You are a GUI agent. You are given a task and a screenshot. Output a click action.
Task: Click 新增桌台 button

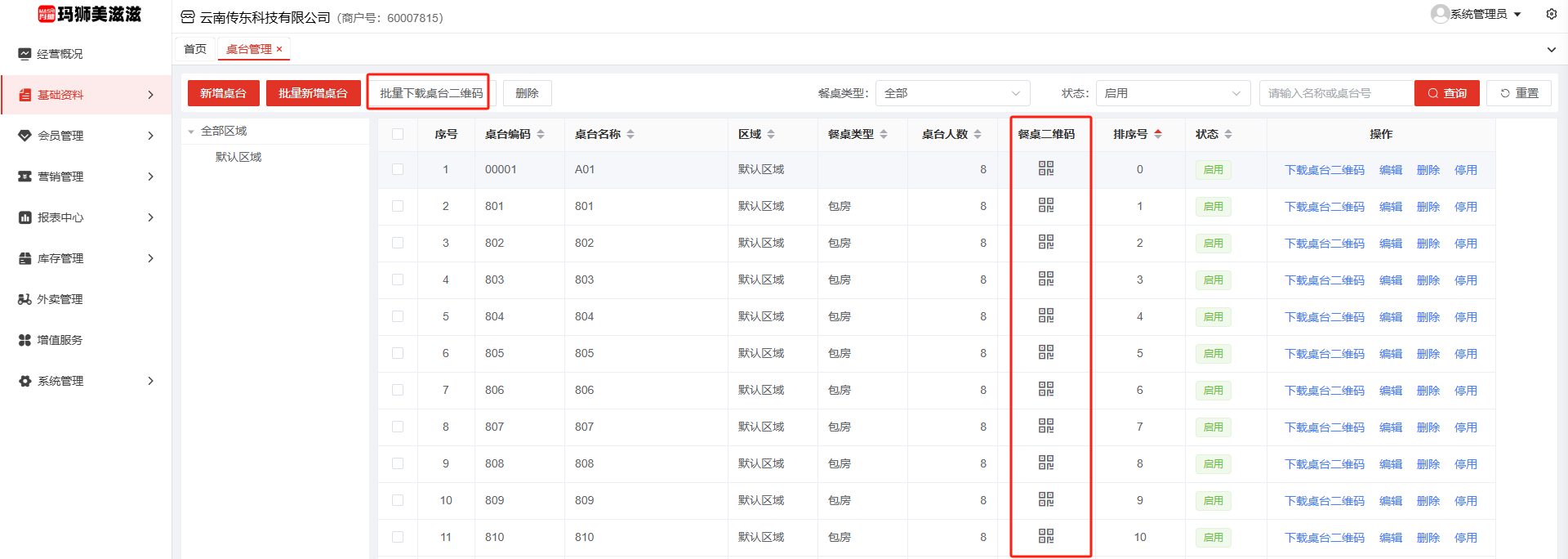[x=223, y=93]
